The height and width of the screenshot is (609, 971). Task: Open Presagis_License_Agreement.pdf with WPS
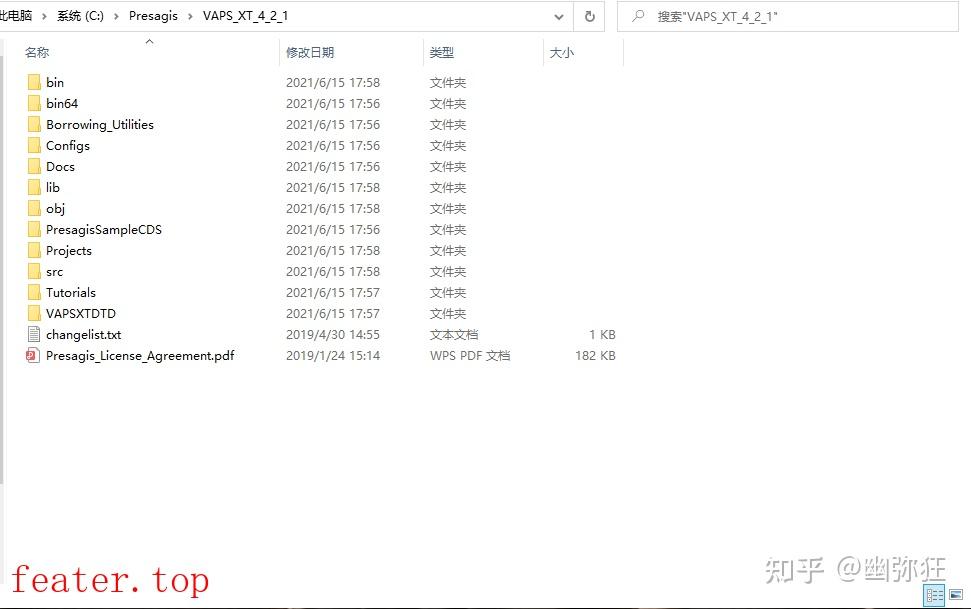click(140, 355)
